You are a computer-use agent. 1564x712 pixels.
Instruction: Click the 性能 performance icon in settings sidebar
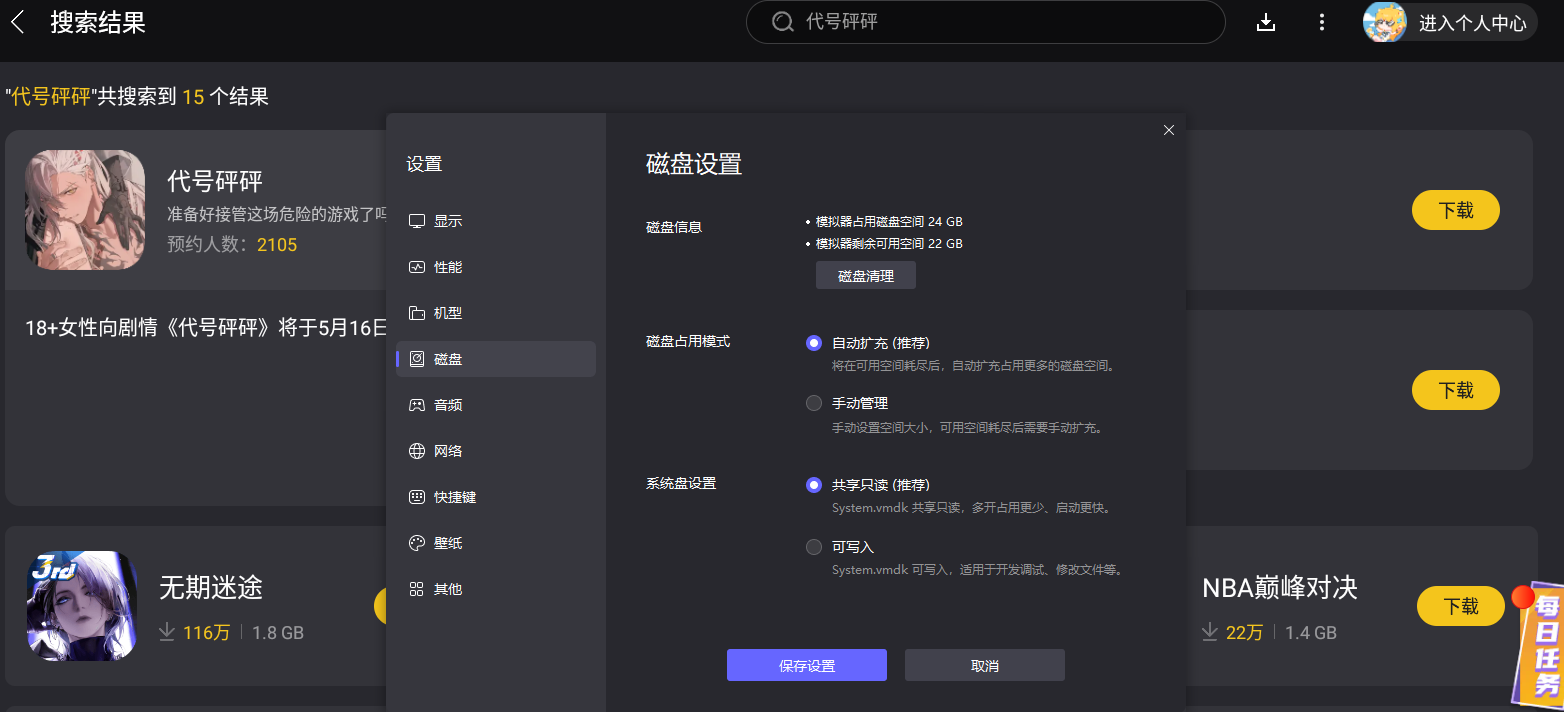[x=417, y=267]
